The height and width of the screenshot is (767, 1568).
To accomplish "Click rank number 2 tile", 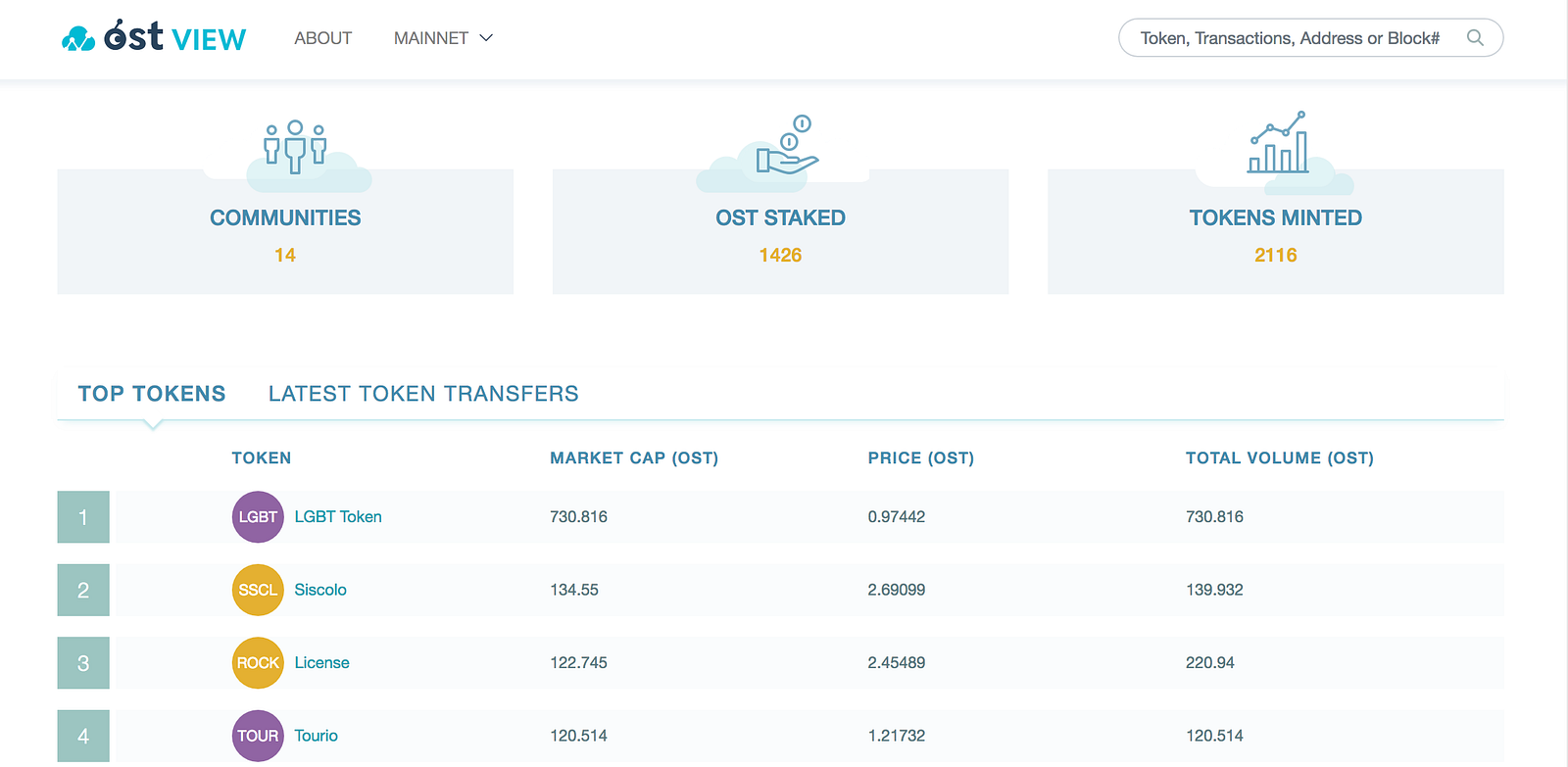I will 83,590.
